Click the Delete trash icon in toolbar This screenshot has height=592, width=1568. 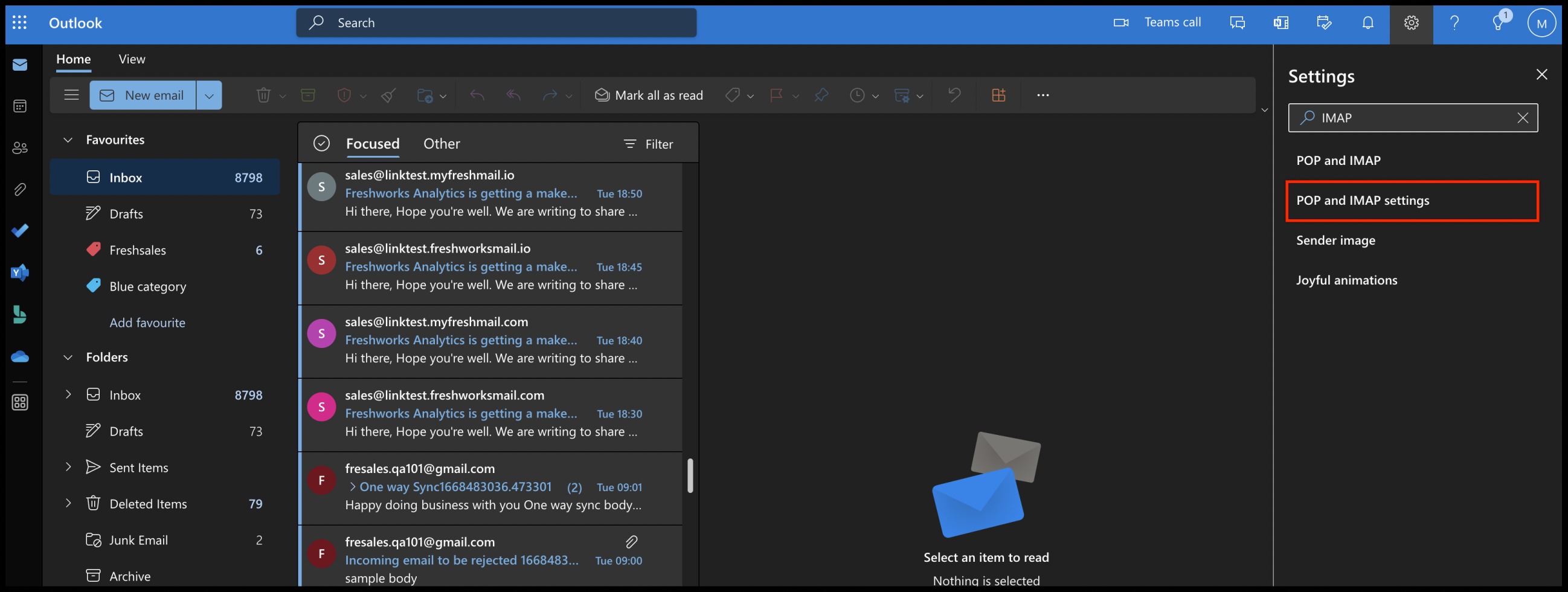(x=263, y=95)
